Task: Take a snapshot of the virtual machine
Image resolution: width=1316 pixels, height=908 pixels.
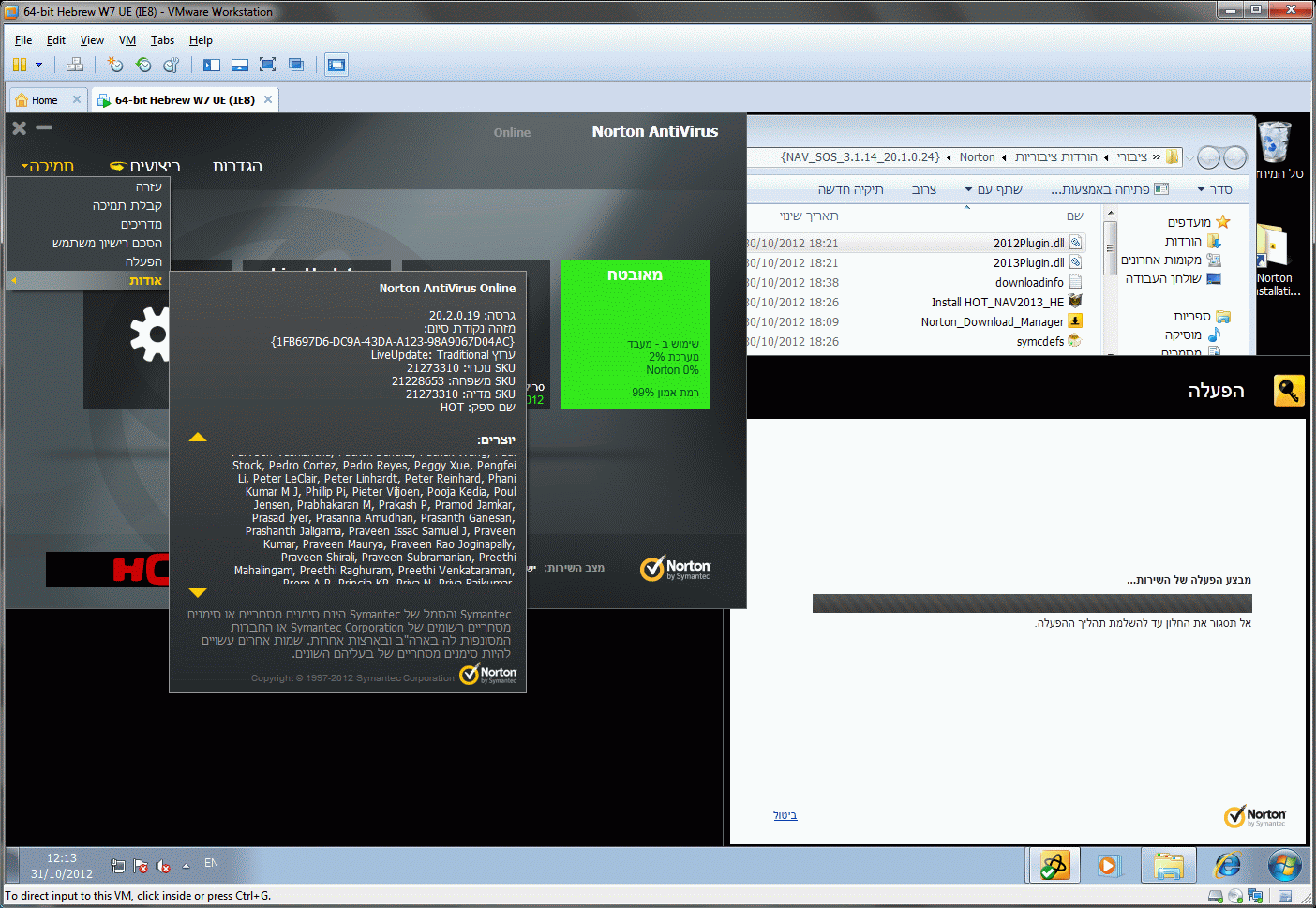Action: click(x=115, y=65)
